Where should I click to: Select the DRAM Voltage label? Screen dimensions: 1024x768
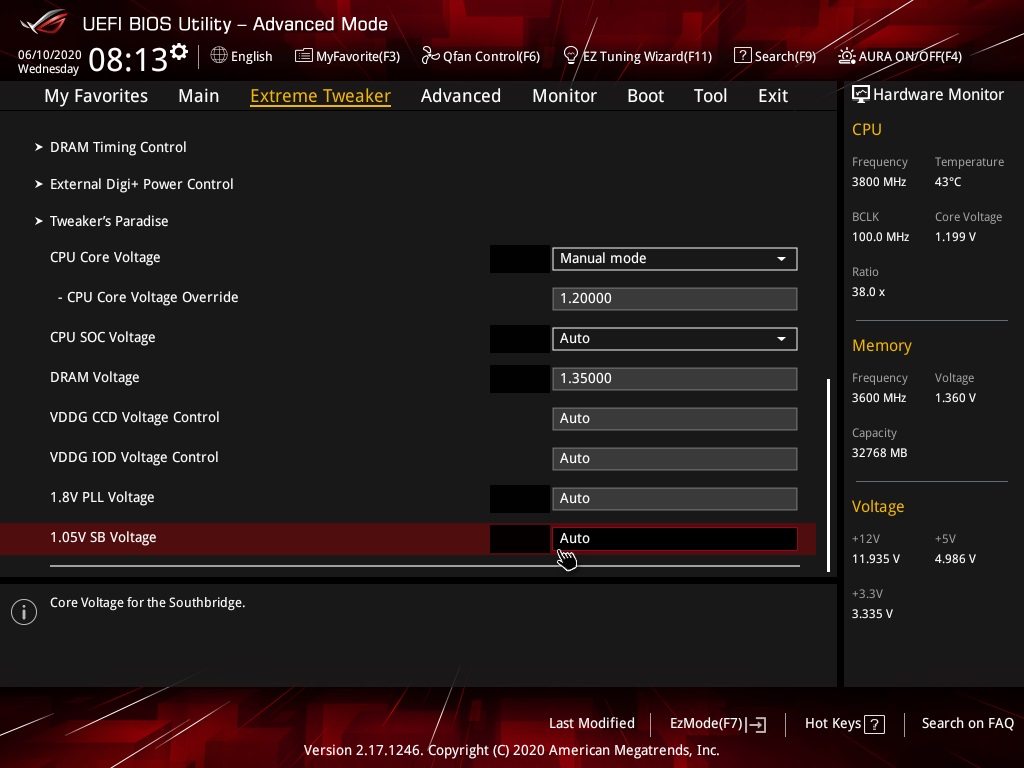[x=95, y=377]
